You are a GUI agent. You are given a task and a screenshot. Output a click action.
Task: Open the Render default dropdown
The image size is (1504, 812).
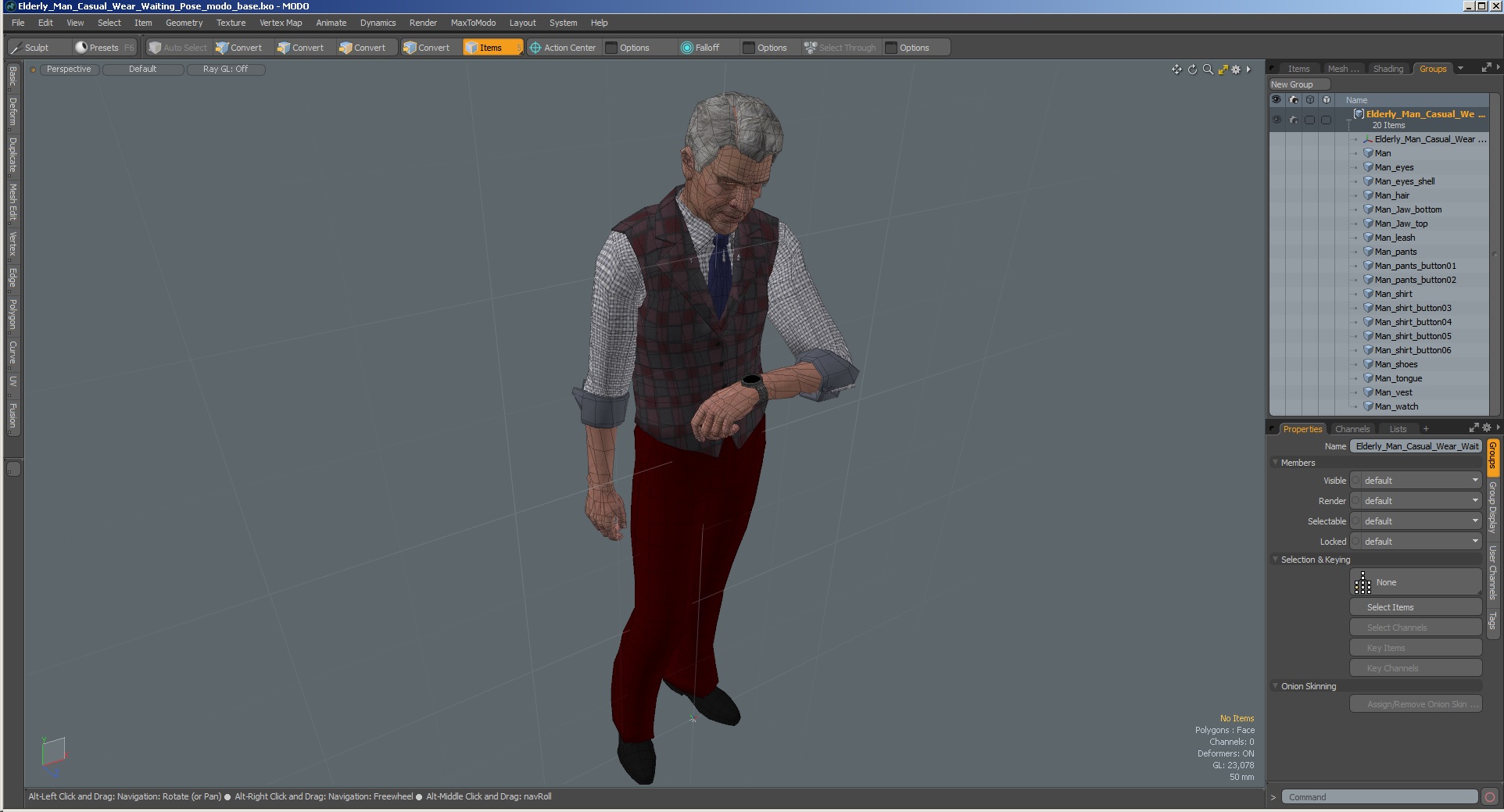point(1421,501)
